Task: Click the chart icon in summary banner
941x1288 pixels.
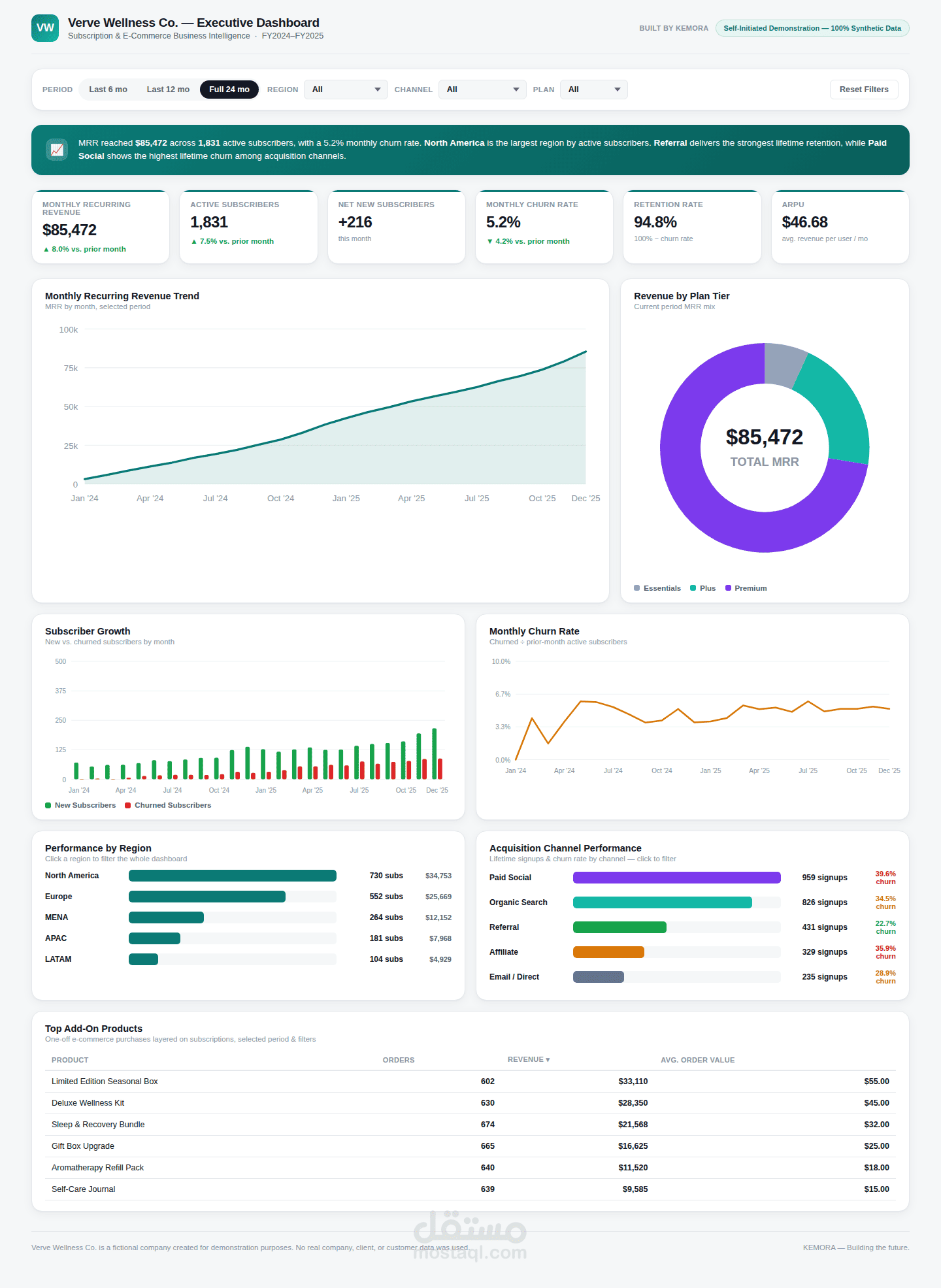Action: (x=57, y=150)
